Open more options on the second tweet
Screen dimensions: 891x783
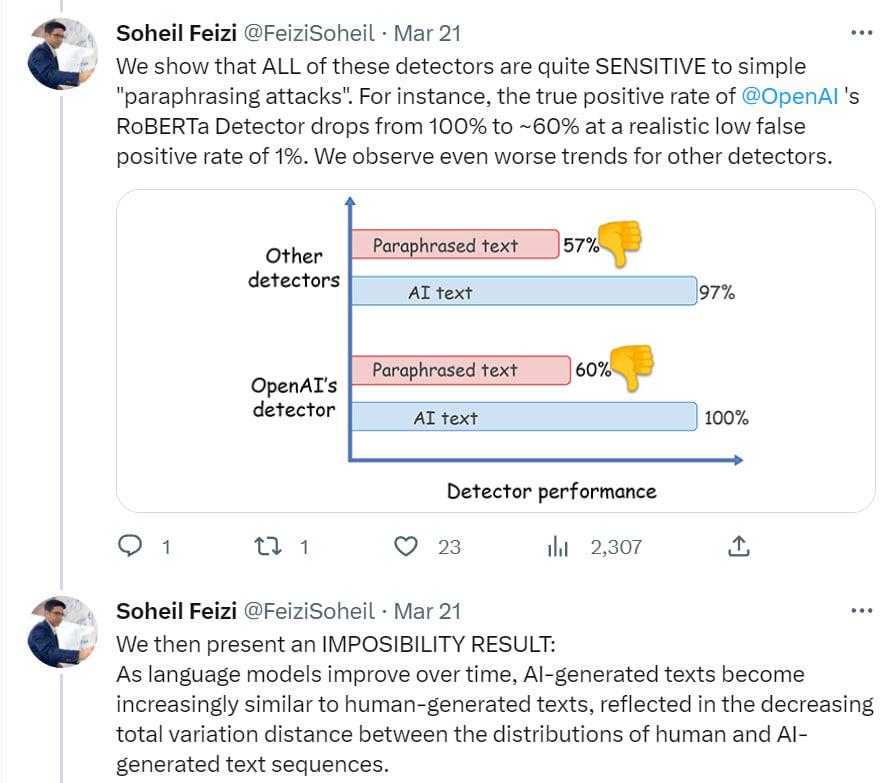coord(860,610)
